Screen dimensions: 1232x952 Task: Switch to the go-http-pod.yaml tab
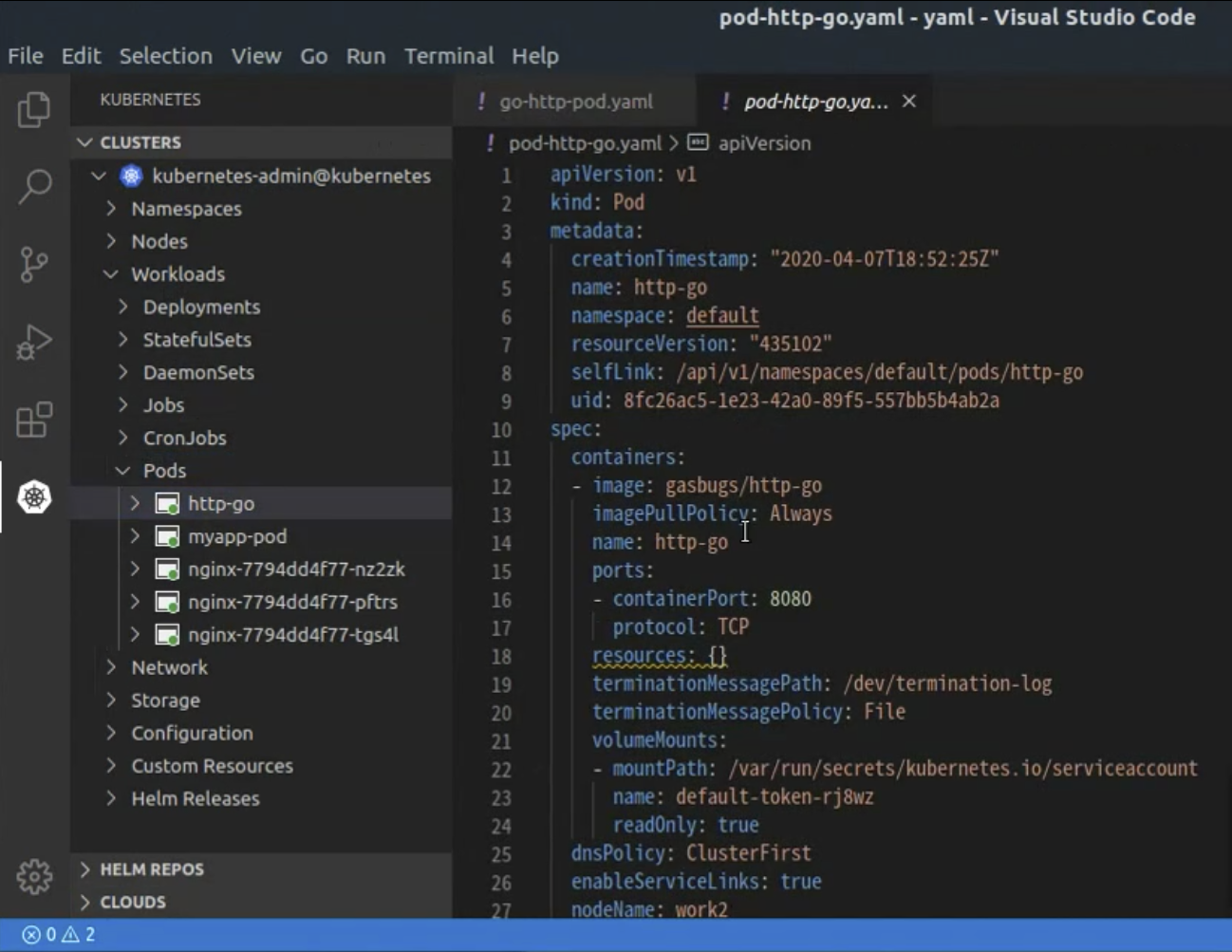point(575,102)
